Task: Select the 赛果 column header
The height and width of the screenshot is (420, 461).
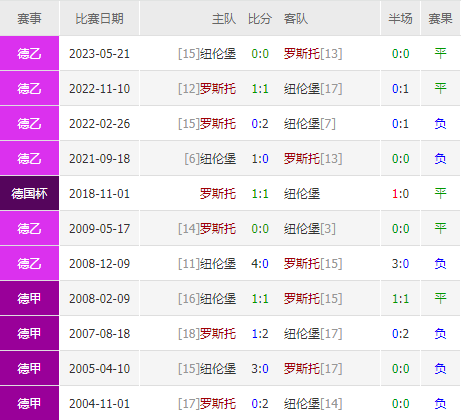Action: click(x=440, y=18)
